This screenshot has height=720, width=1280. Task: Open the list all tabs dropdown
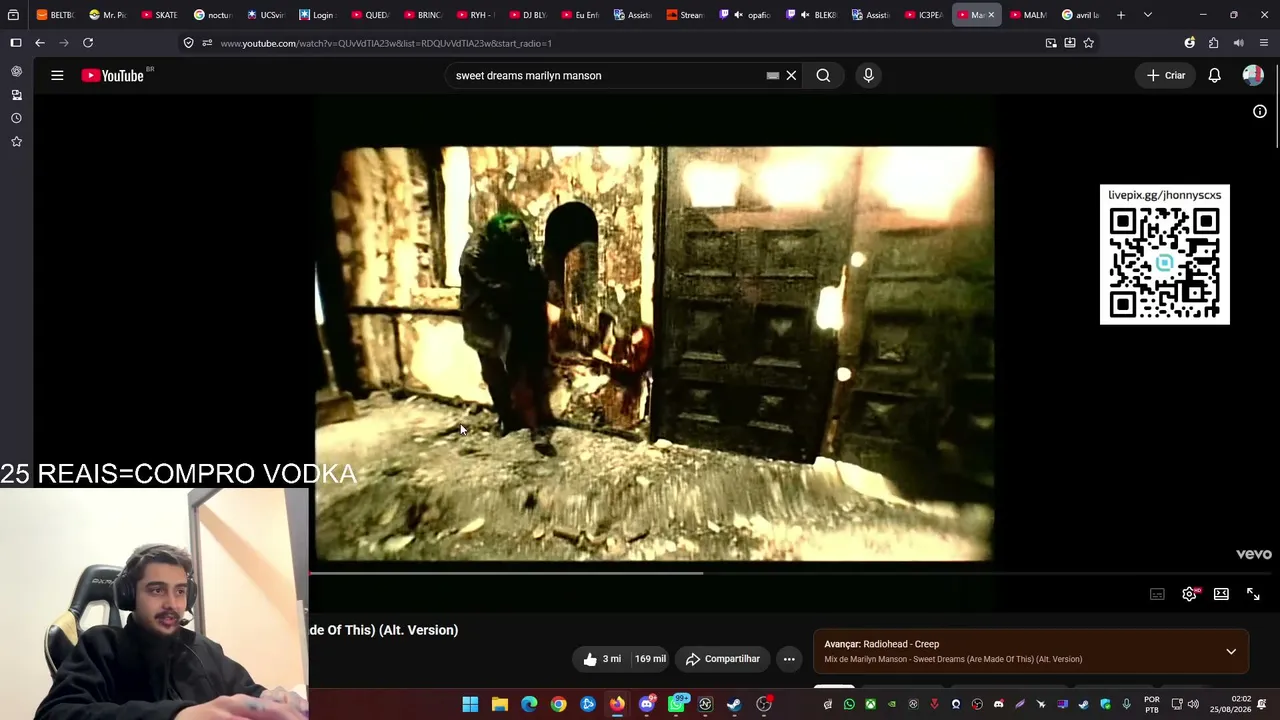pyautogui.click(x=1147, y=15)
